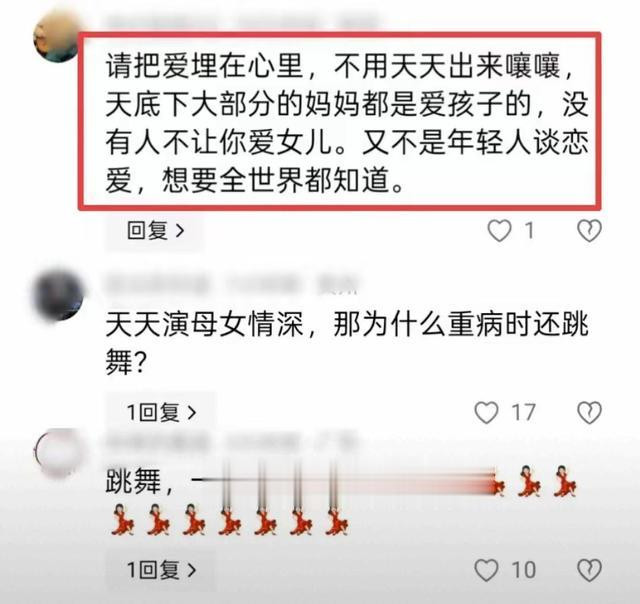Viewport: 640px width, 604px height.
Task: Click the chevron next to first 回复
Action: [x=180, y=231]
